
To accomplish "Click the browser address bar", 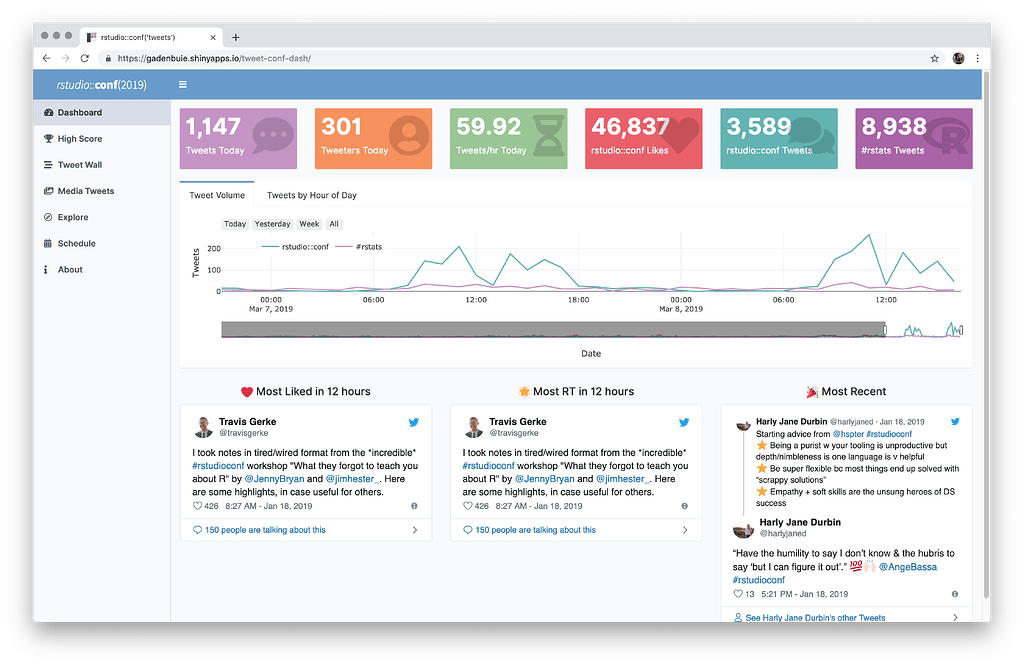I will point(400,58).
